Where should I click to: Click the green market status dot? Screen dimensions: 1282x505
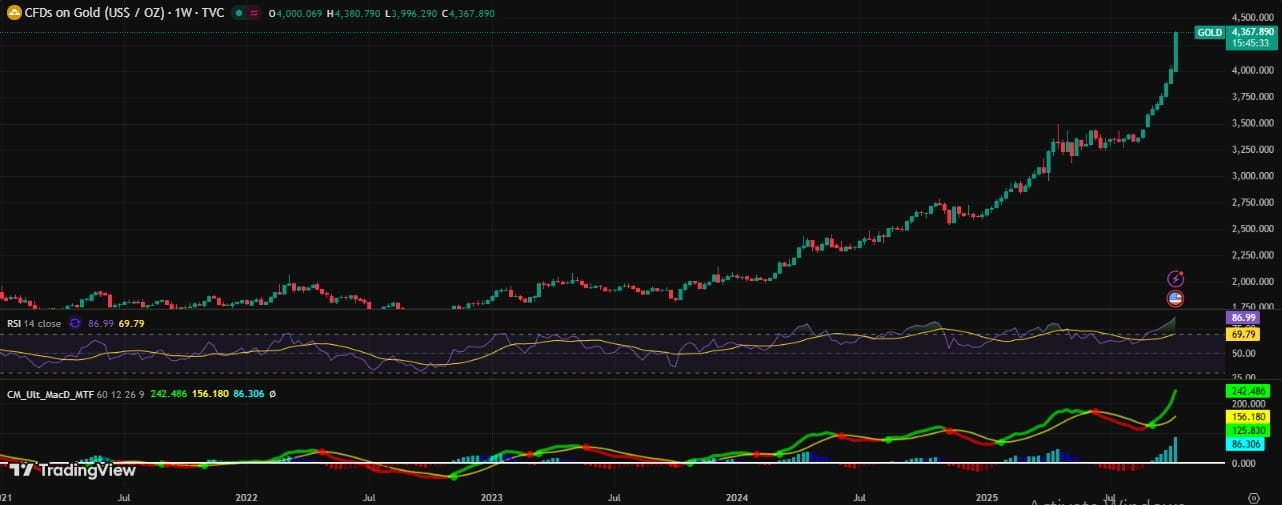(237, 13)
